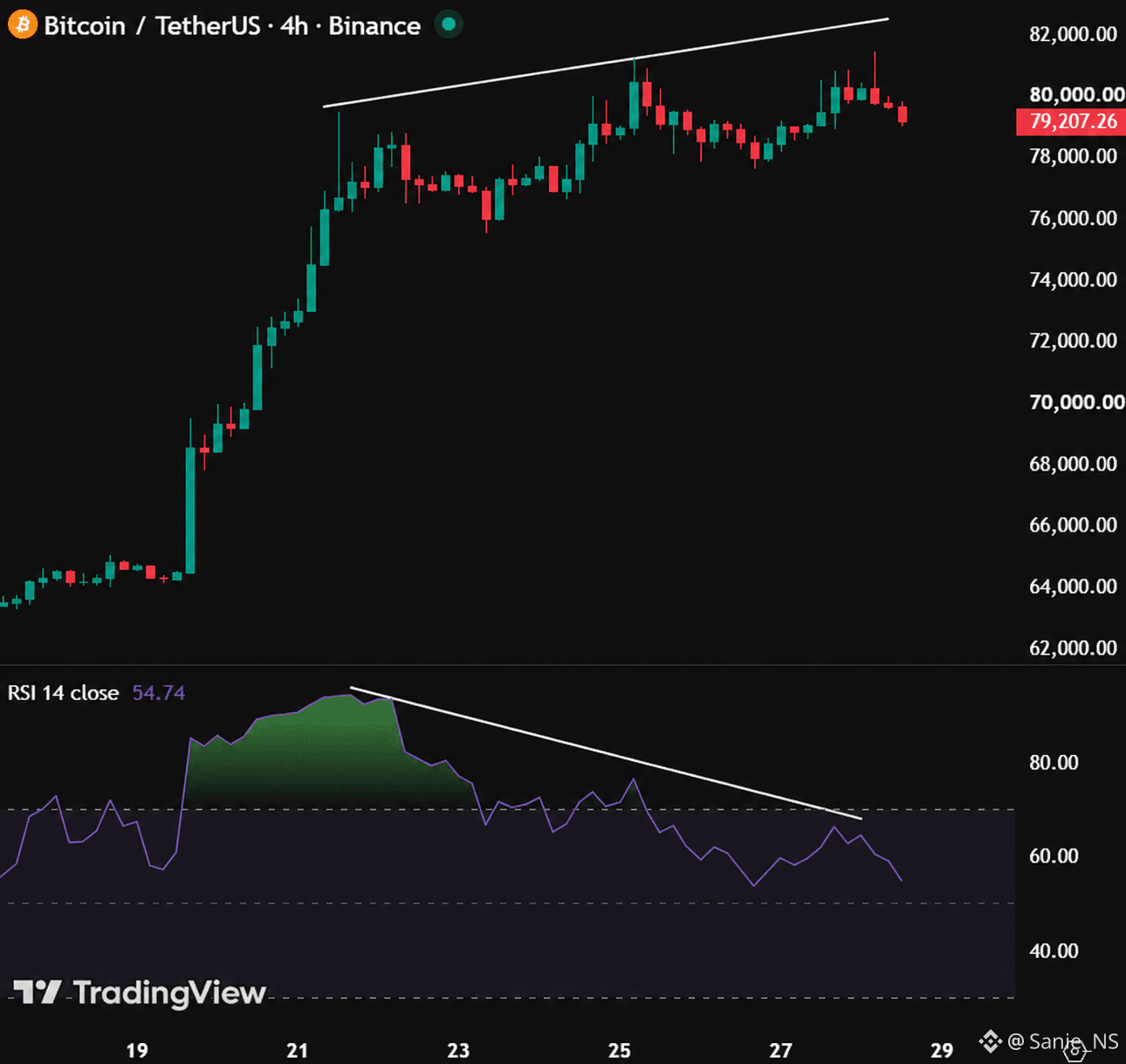Select the falling white trendline on RSI

[x=606, y=753]
